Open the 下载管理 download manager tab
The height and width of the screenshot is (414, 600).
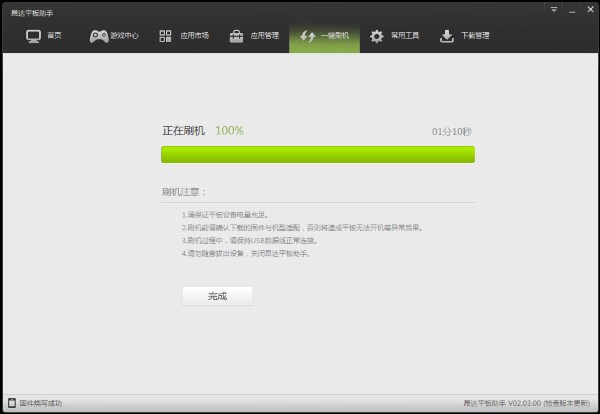465,36
